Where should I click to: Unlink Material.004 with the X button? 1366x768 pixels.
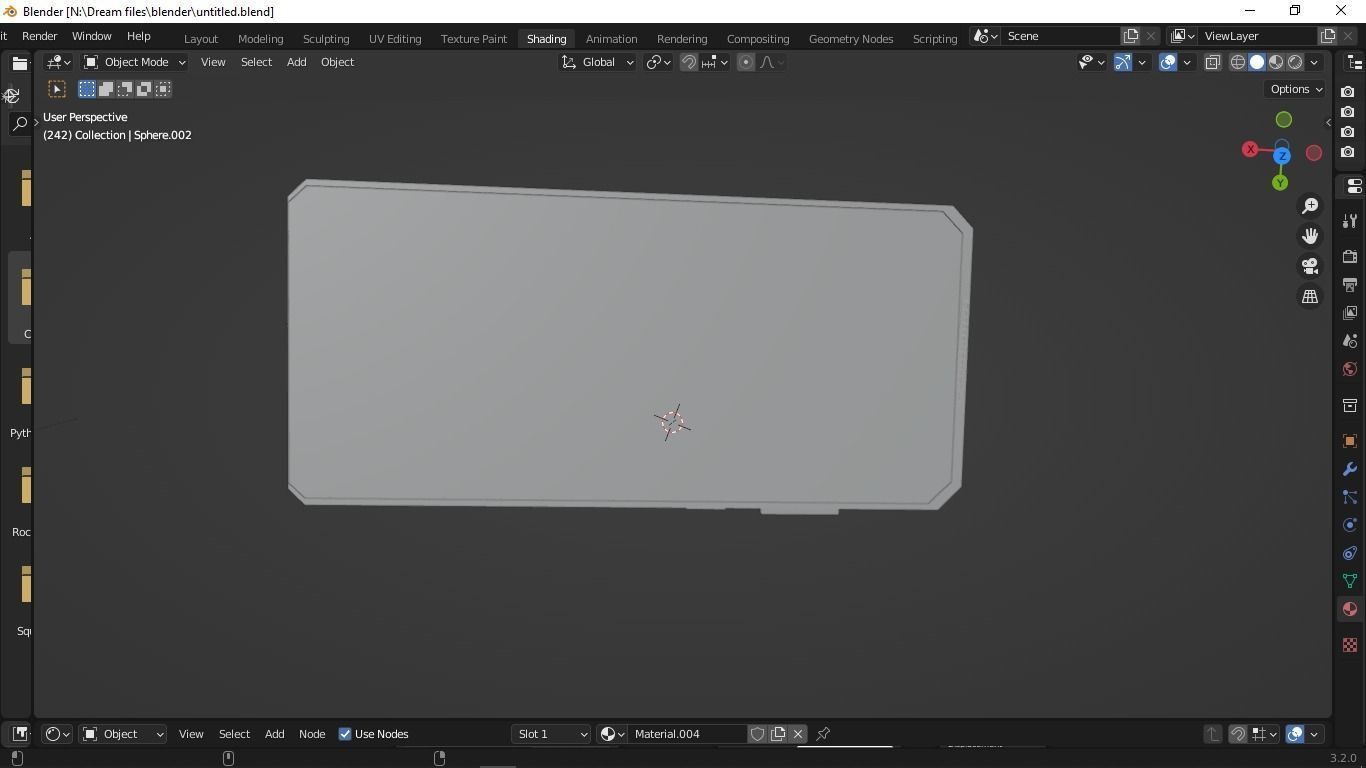(x=798, y=734)
